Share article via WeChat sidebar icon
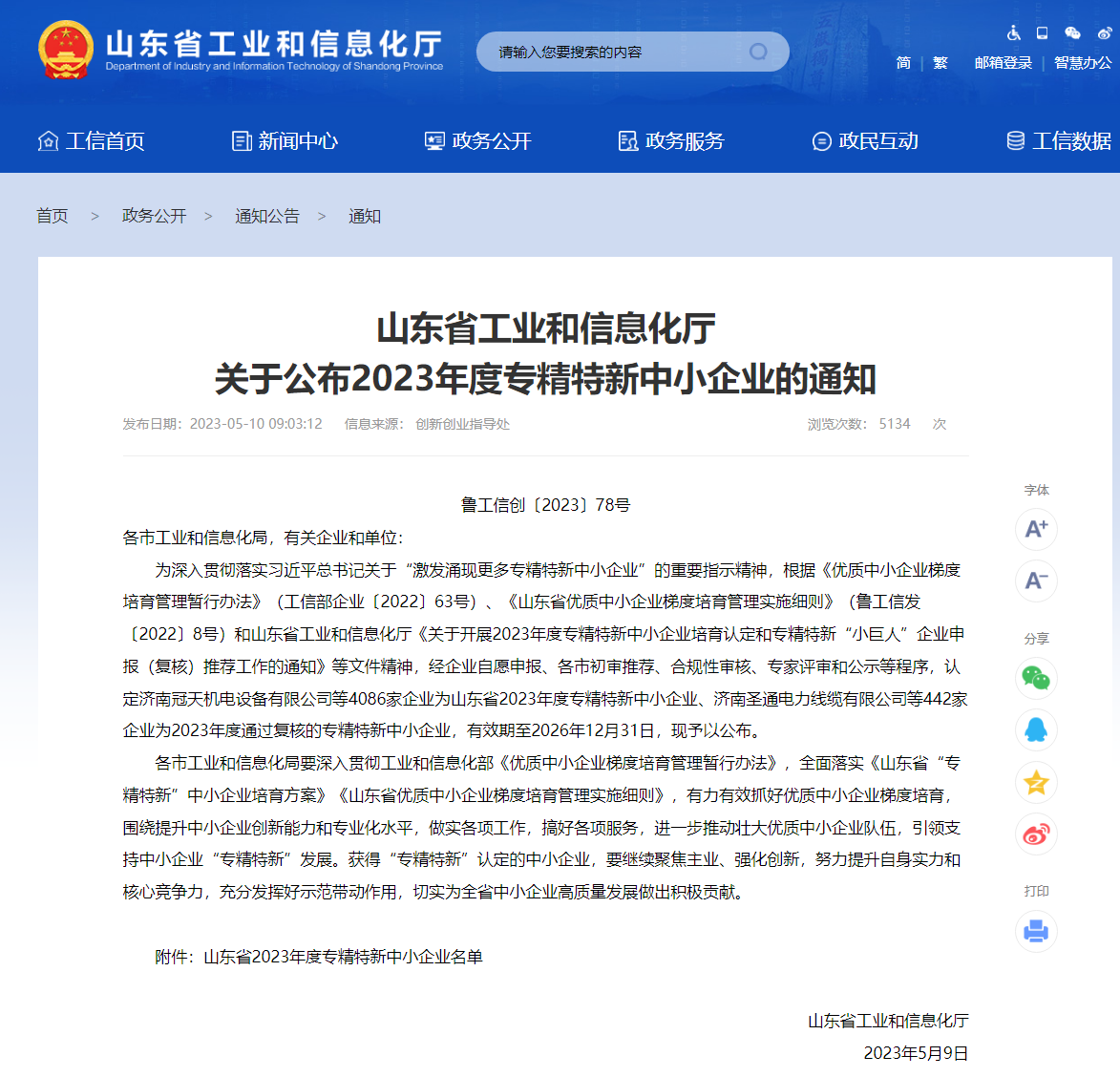 click(1036, 678)
